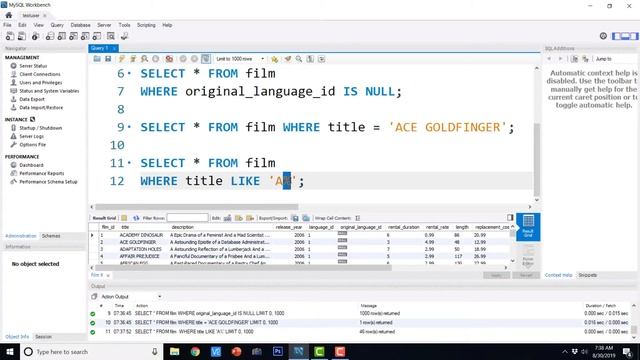Click the Windows Start button
The width and height of the screenshot is (640, 360).
click(x=10, y=351)
